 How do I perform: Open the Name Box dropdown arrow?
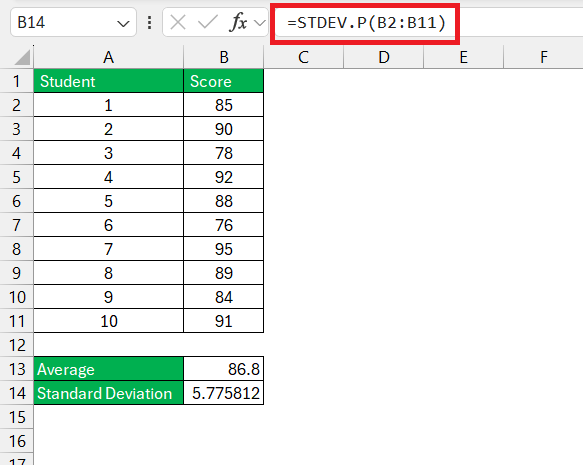123,24
